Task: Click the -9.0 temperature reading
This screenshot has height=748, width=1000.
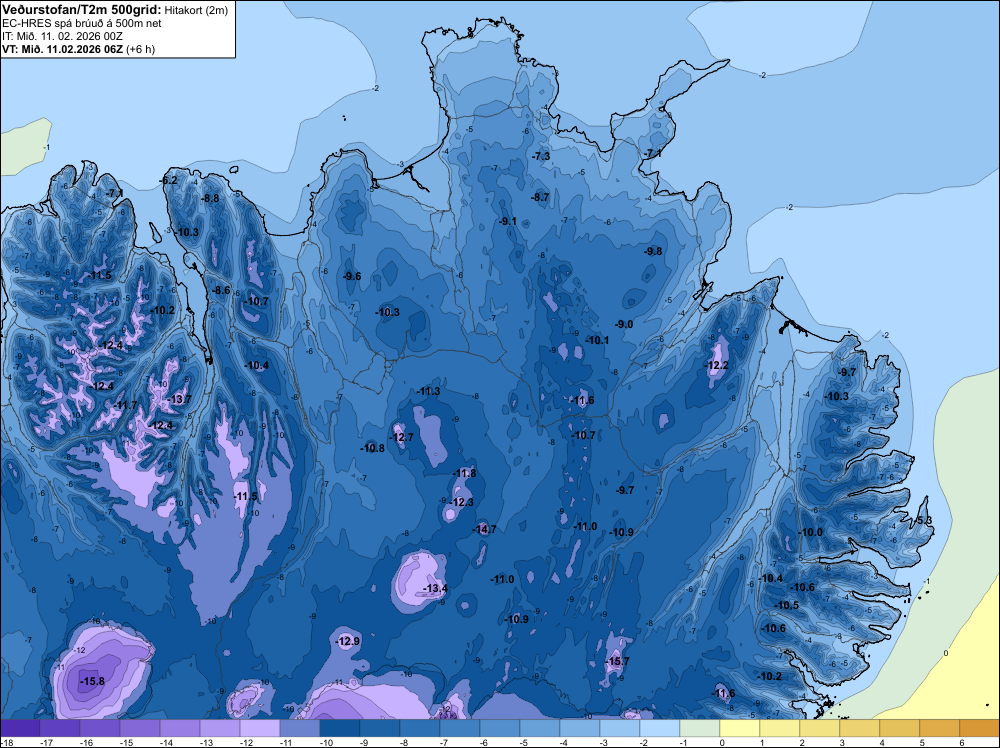Action: [624, 325]
